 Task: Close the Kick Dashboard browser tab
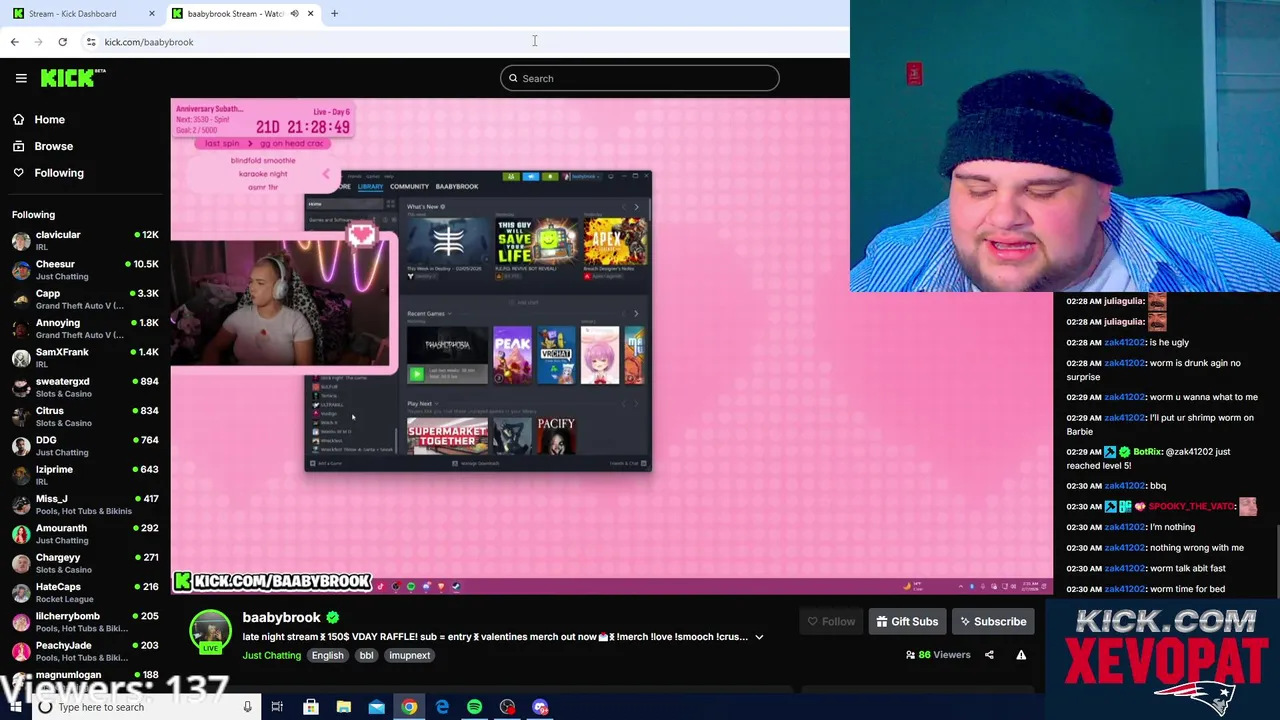[152, 13]
